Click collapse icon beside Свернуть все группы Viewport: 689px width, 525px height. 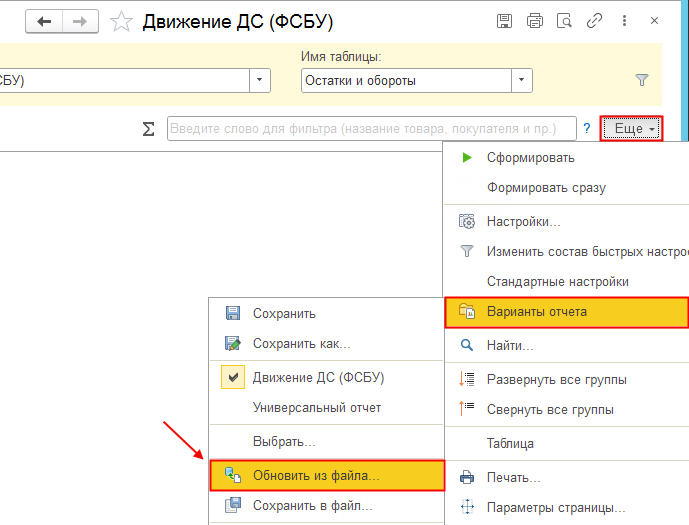coord(467,409)
